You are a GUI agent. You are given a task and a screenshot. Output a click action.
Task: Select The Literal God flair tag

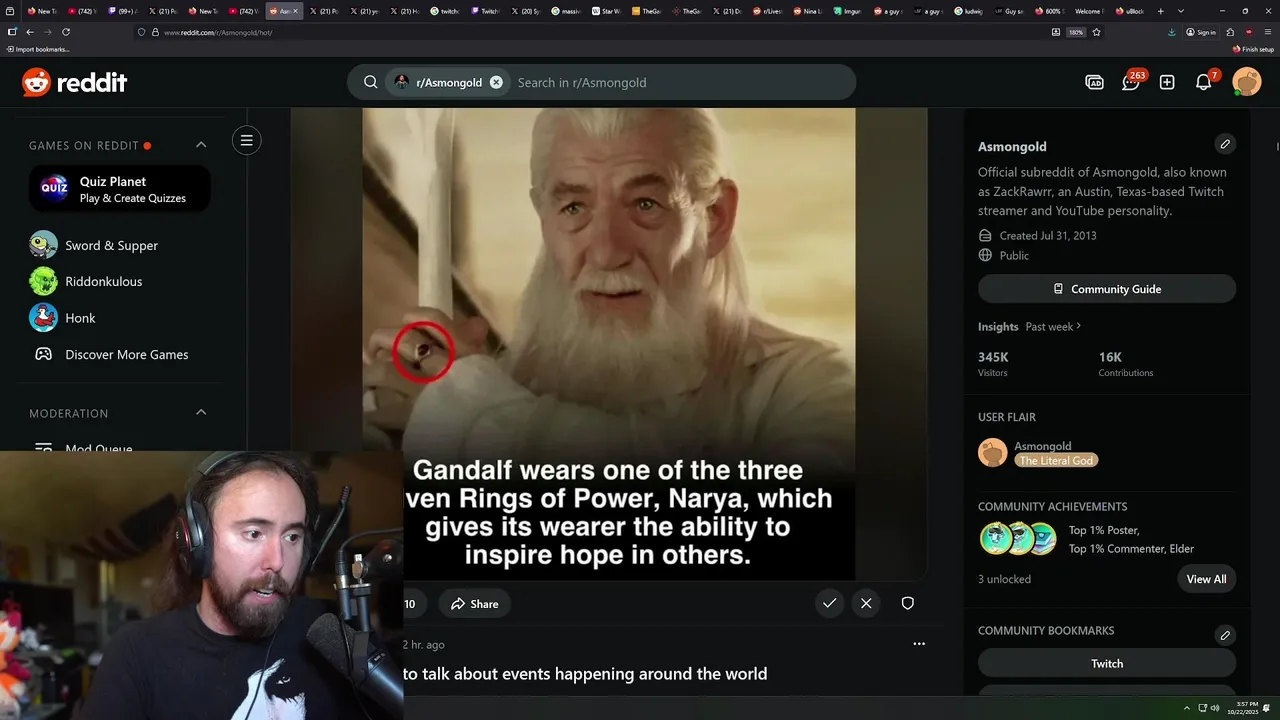[x=1056, y=460]
